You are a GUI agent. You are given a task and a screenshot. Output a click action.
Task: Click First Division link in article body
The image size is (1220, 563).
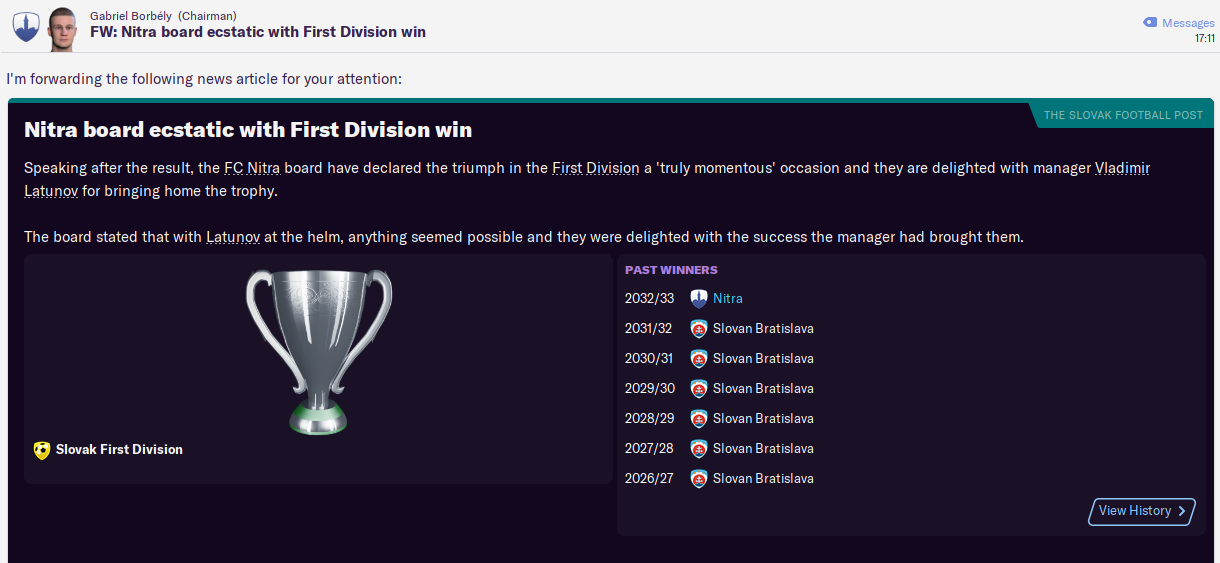595,168
